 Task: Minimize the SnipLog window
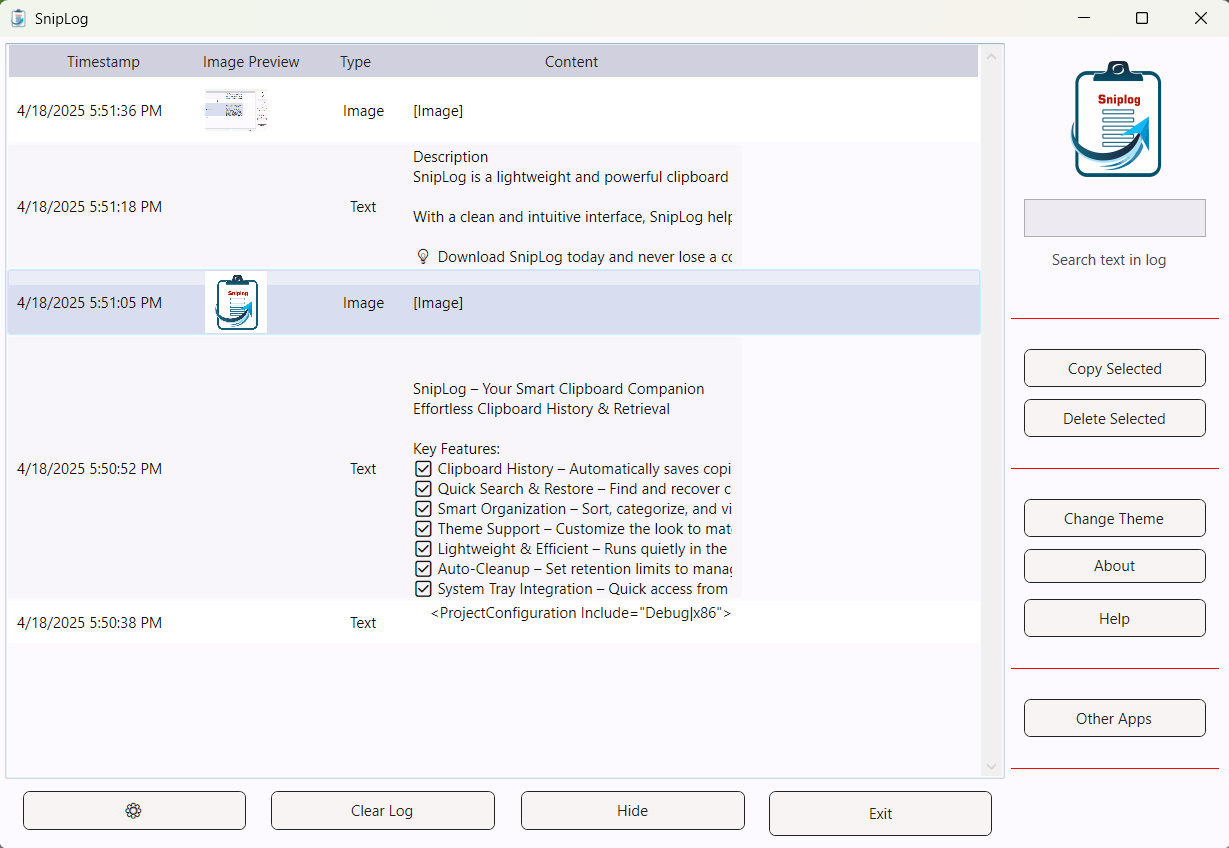pyautogui.click(x=1083, y=18)
